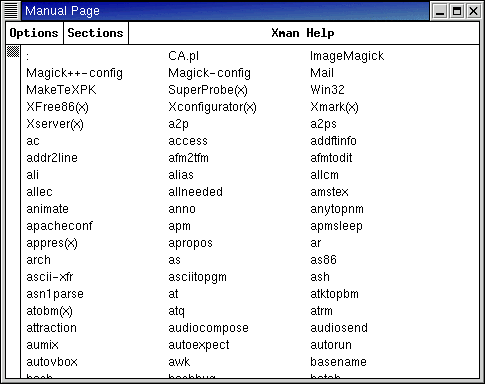Maximize the Manual Page window
Viewport: 485px width, 384px height.
pos(457,11)
